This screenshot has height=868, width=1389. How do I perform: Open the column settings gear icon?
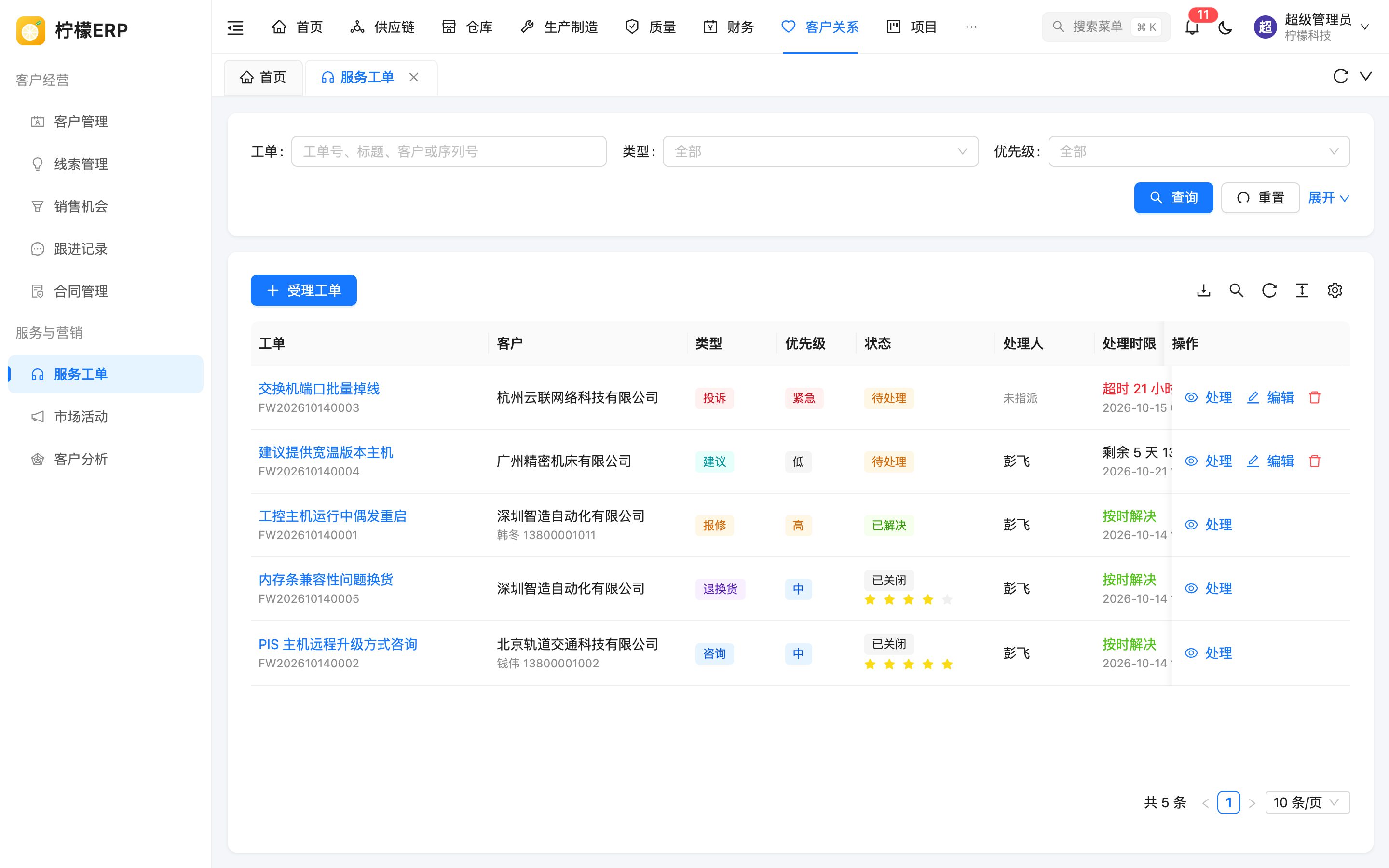tap(1335, 290)
